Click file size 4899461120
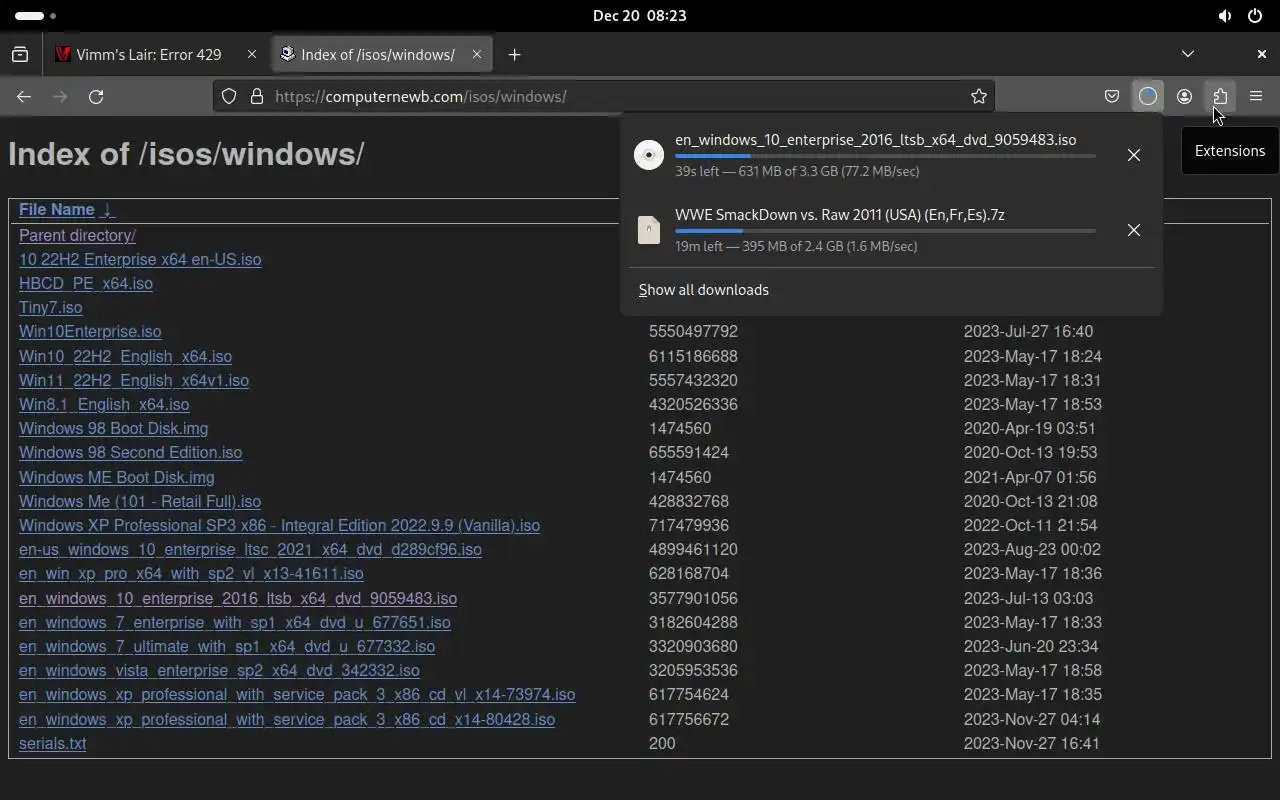Image resolution: width=1280 pixels, height=800 pixels. (693, 550)
